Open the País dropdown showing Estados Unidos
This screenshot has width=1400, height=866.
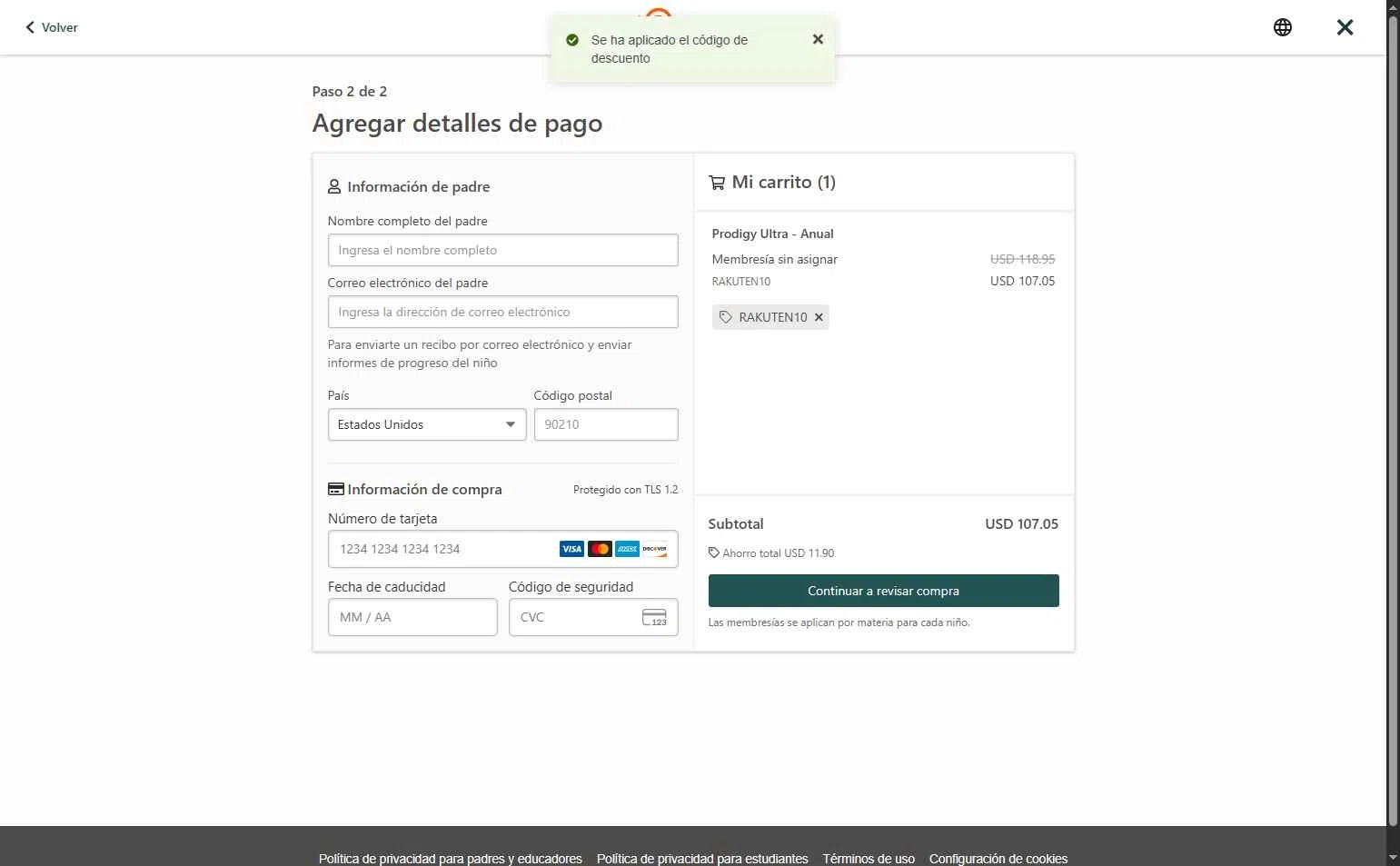427,424
